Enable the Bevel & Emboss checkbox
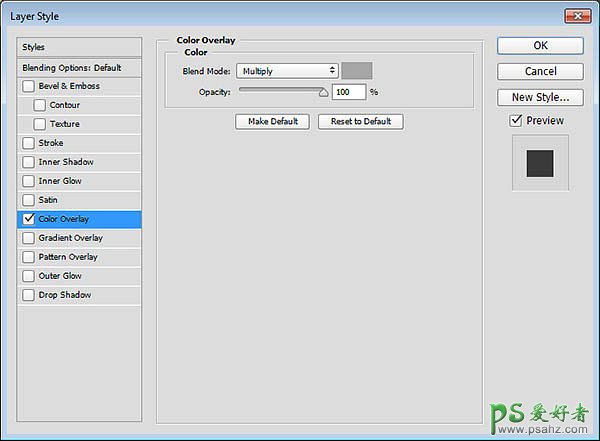Screen dimensions: 600x441 [x=29, y=86]
